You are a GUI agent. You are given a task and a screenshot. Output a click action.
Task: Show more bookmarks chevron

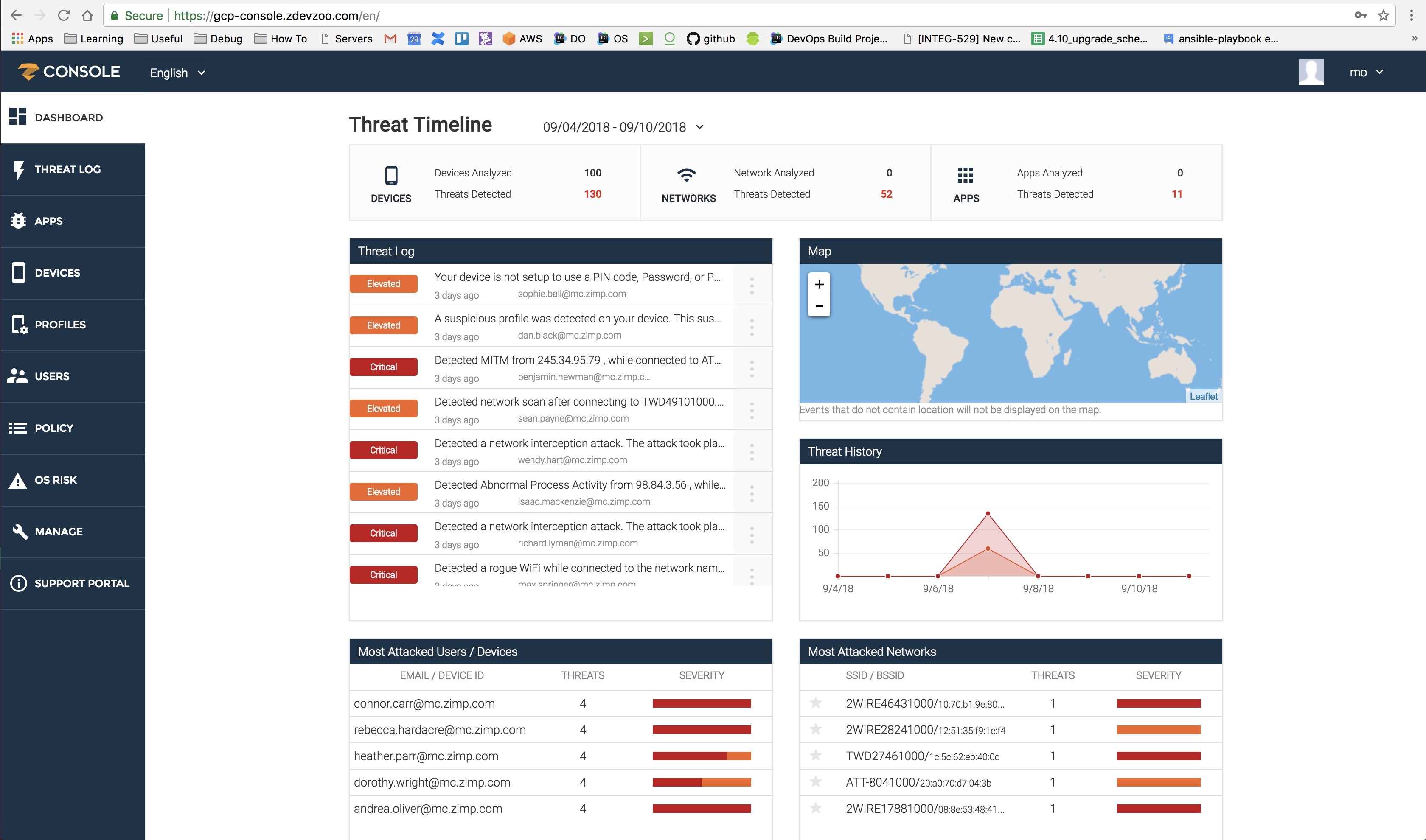pos(1414,39)
